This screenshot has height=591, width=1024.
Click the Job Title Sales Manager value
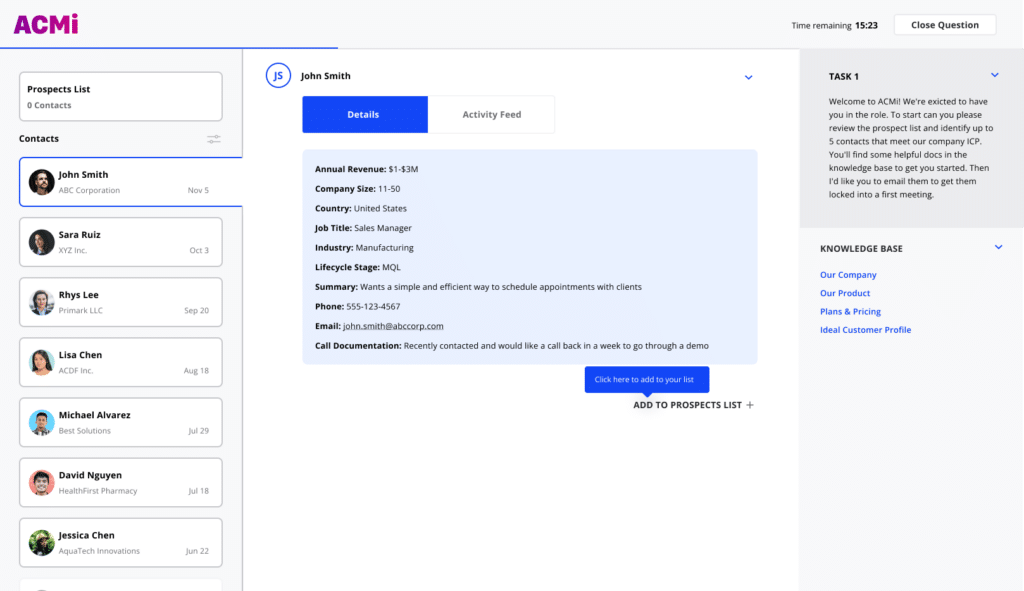tap(383, 228)
